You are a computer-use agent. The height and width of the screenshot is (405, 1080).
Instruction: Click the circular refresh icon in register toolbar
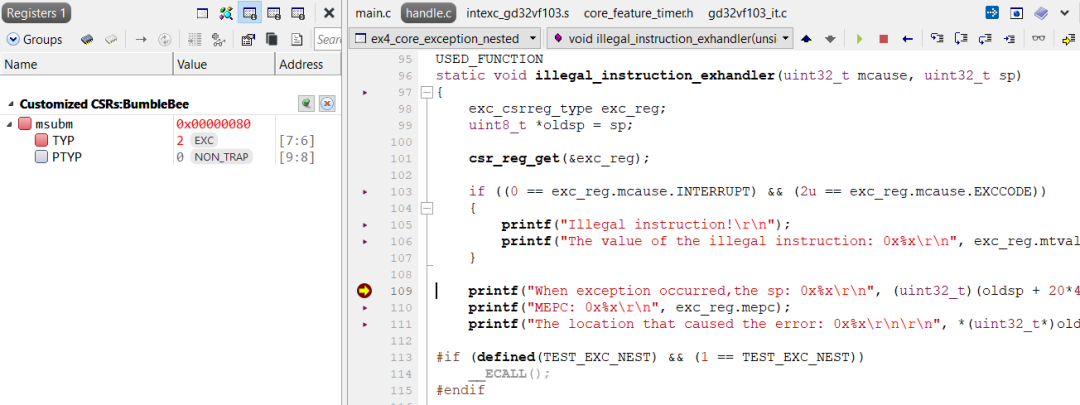coord(164,39)
